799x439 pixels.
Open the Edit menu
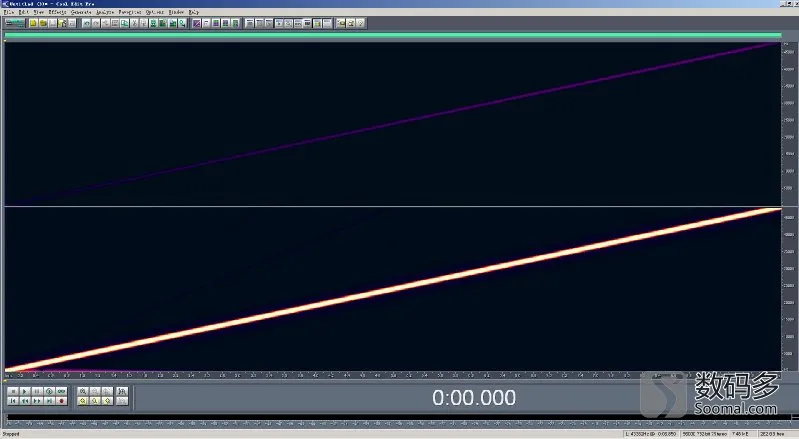click(x=23, y=12)
